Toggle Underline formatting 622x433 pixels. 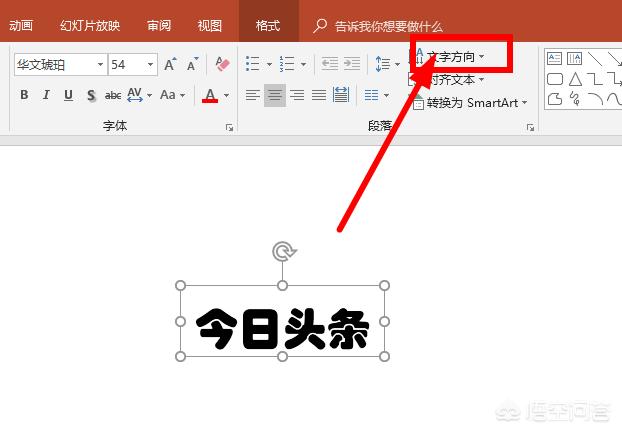tap(68, 95)
